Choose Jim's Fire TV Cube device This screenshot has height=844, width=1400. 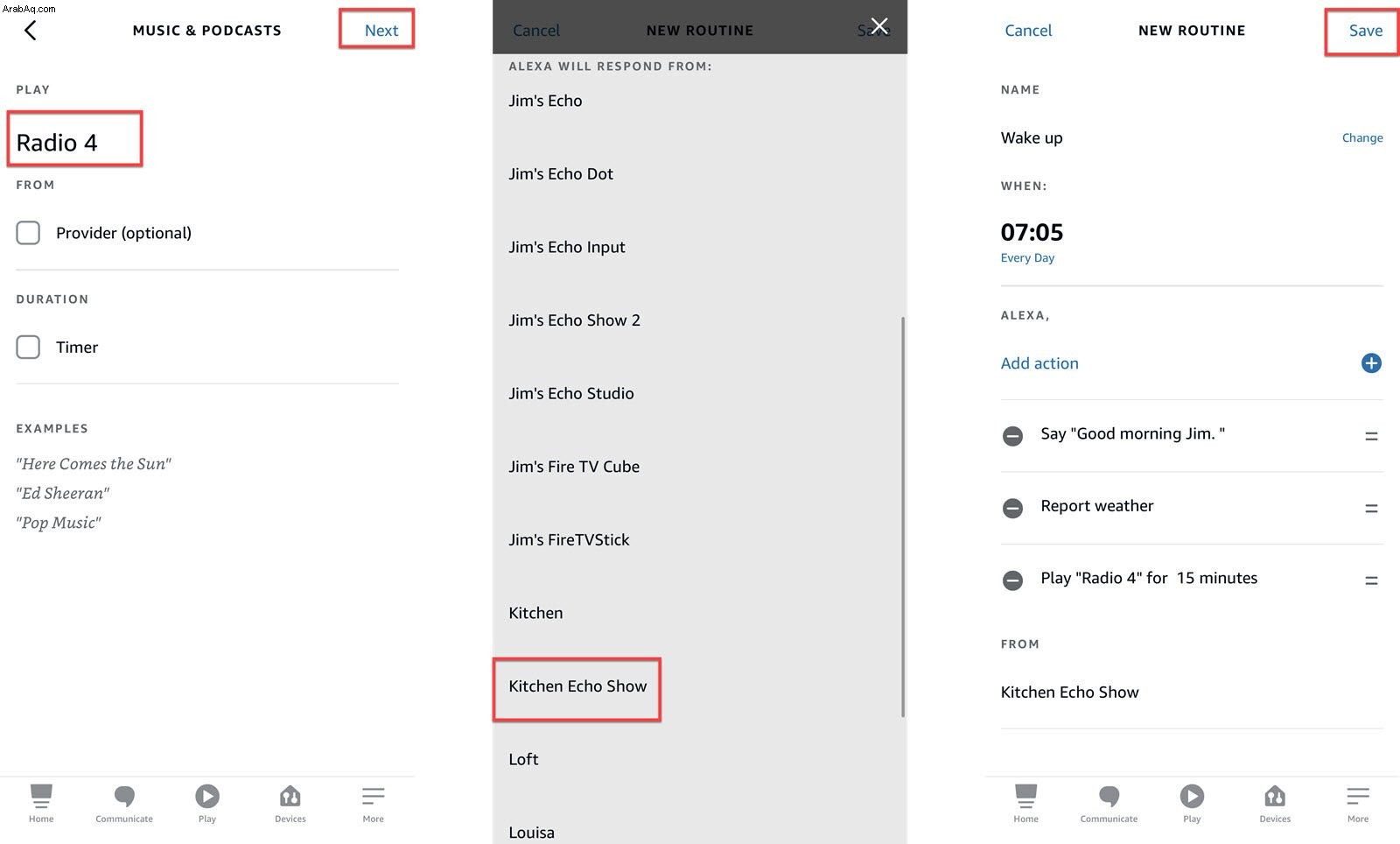click(574, 467)
